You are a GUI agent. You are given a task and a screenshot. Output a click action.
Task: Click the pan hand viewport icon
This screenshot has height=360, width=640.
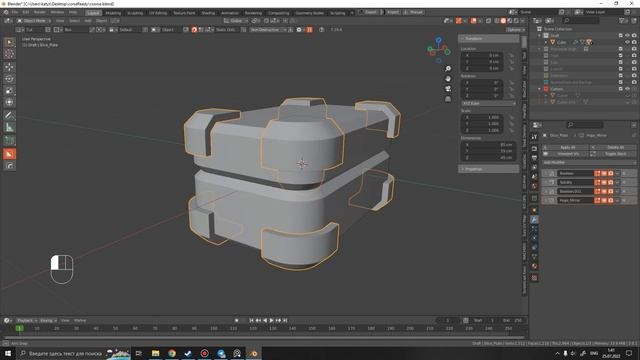(x=448, y=79)
